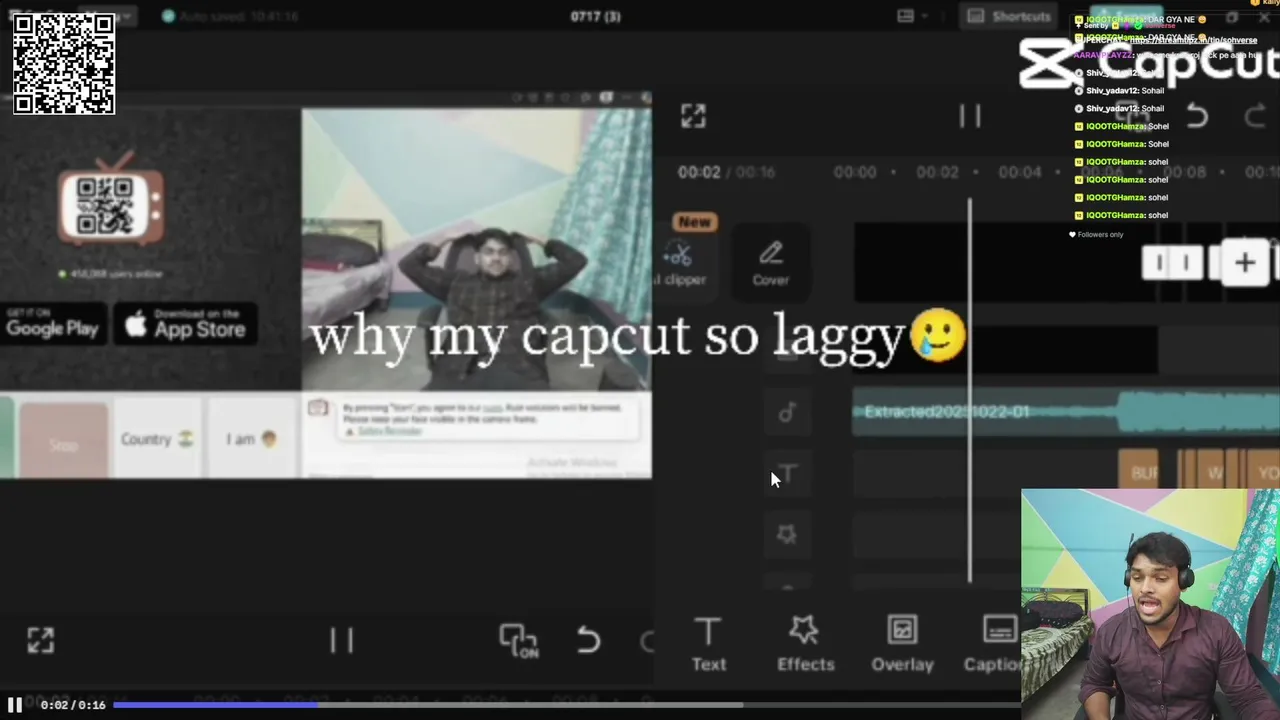Viewport: 1280px width, 720px height.
Task: Toggle the ON icon in preview controls
Action: tap(518, 641)
